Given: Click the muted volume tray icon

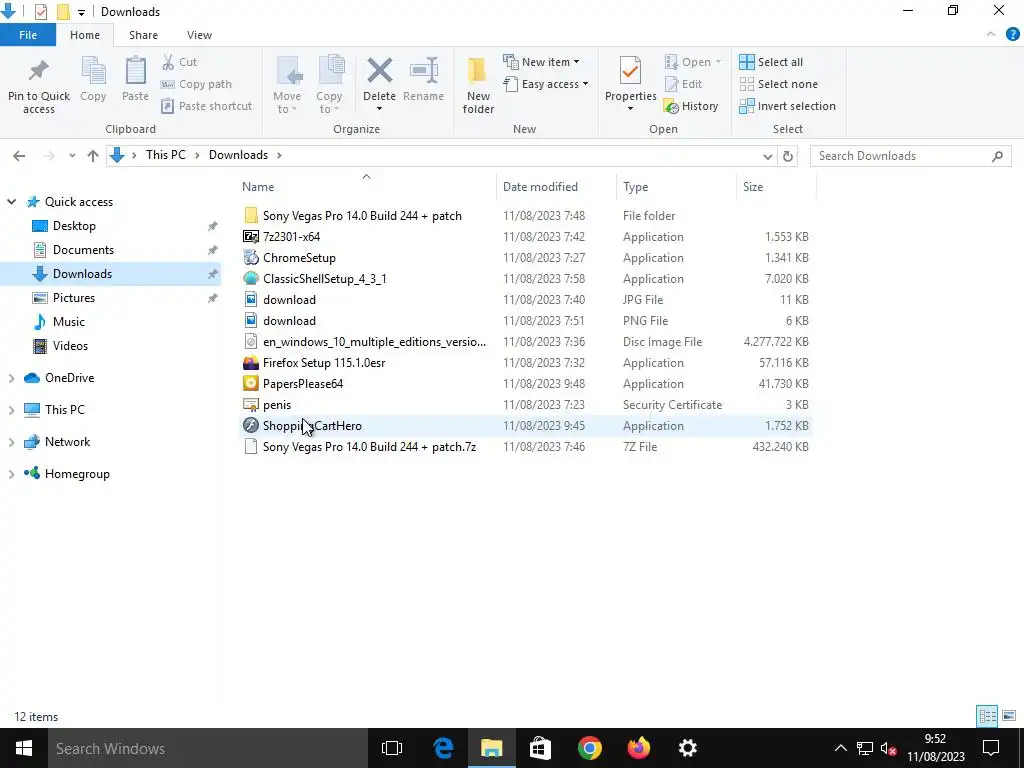Looking at the screenshot, I should coord(888,748).
